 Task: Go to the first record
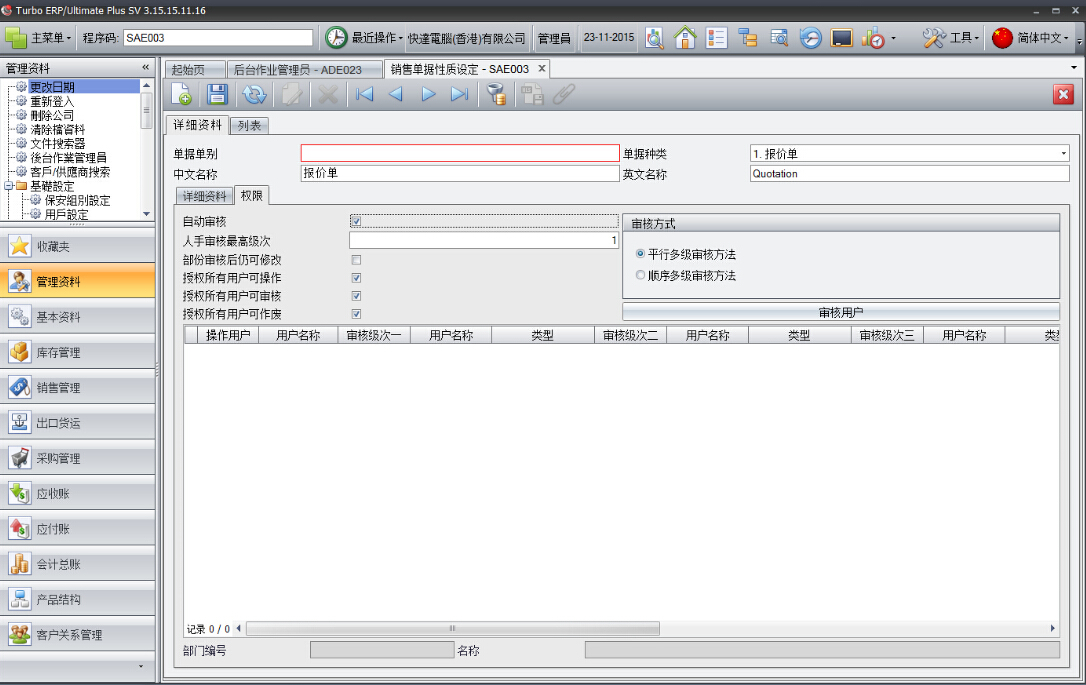365,94
